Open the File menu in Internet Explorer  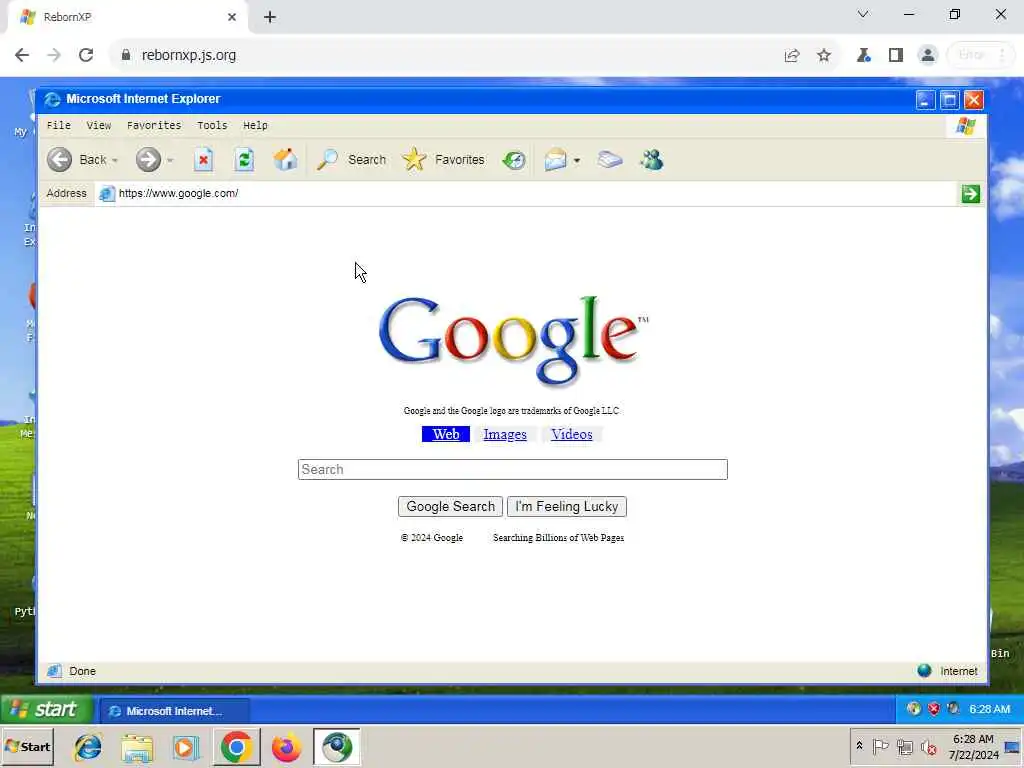[59, 125]
